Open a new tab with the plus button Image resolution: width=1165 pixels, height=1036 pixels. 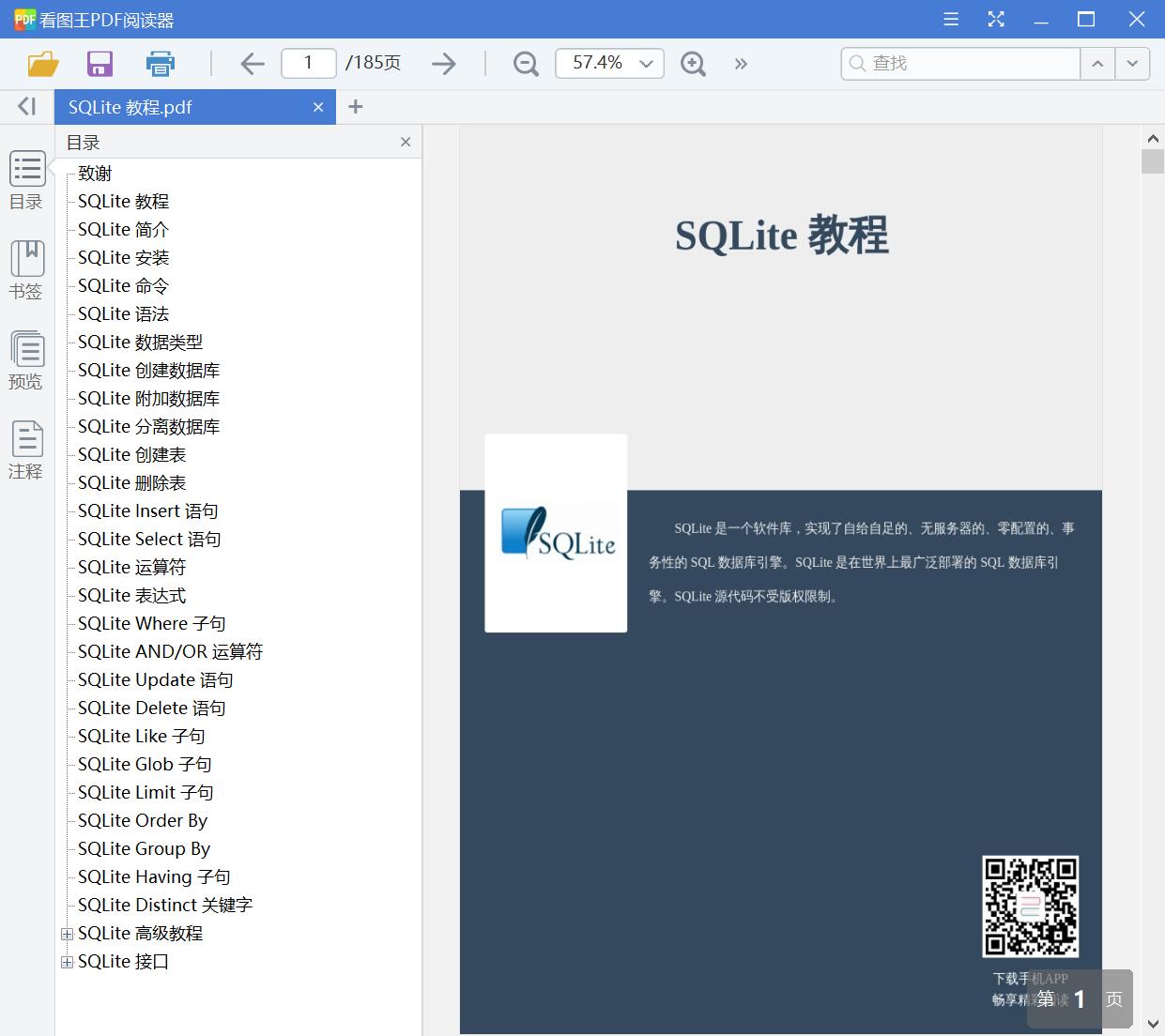click(x=356, y=106)
